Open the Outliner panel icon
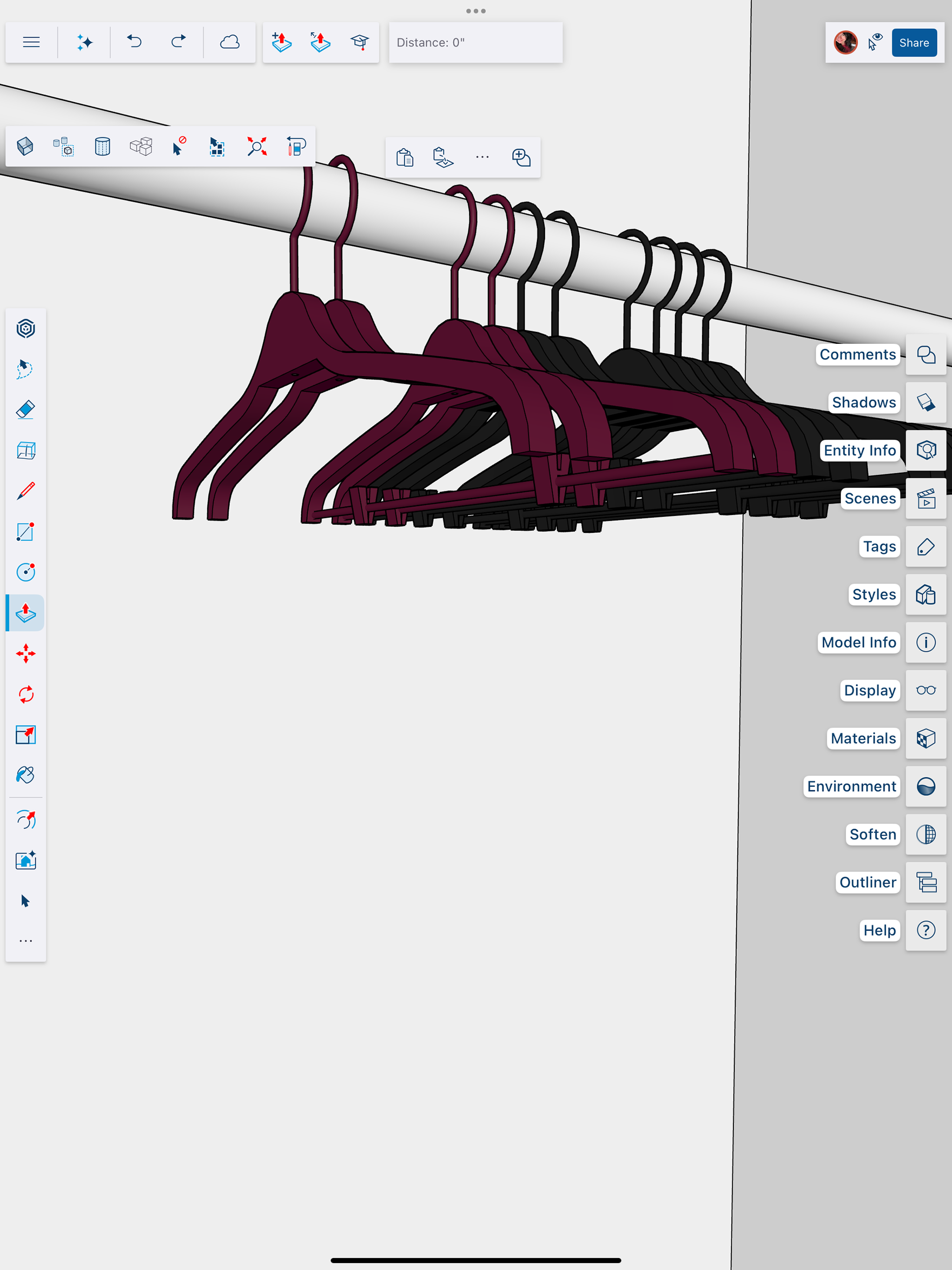952x1270 pixels. [x=926, y=883]
